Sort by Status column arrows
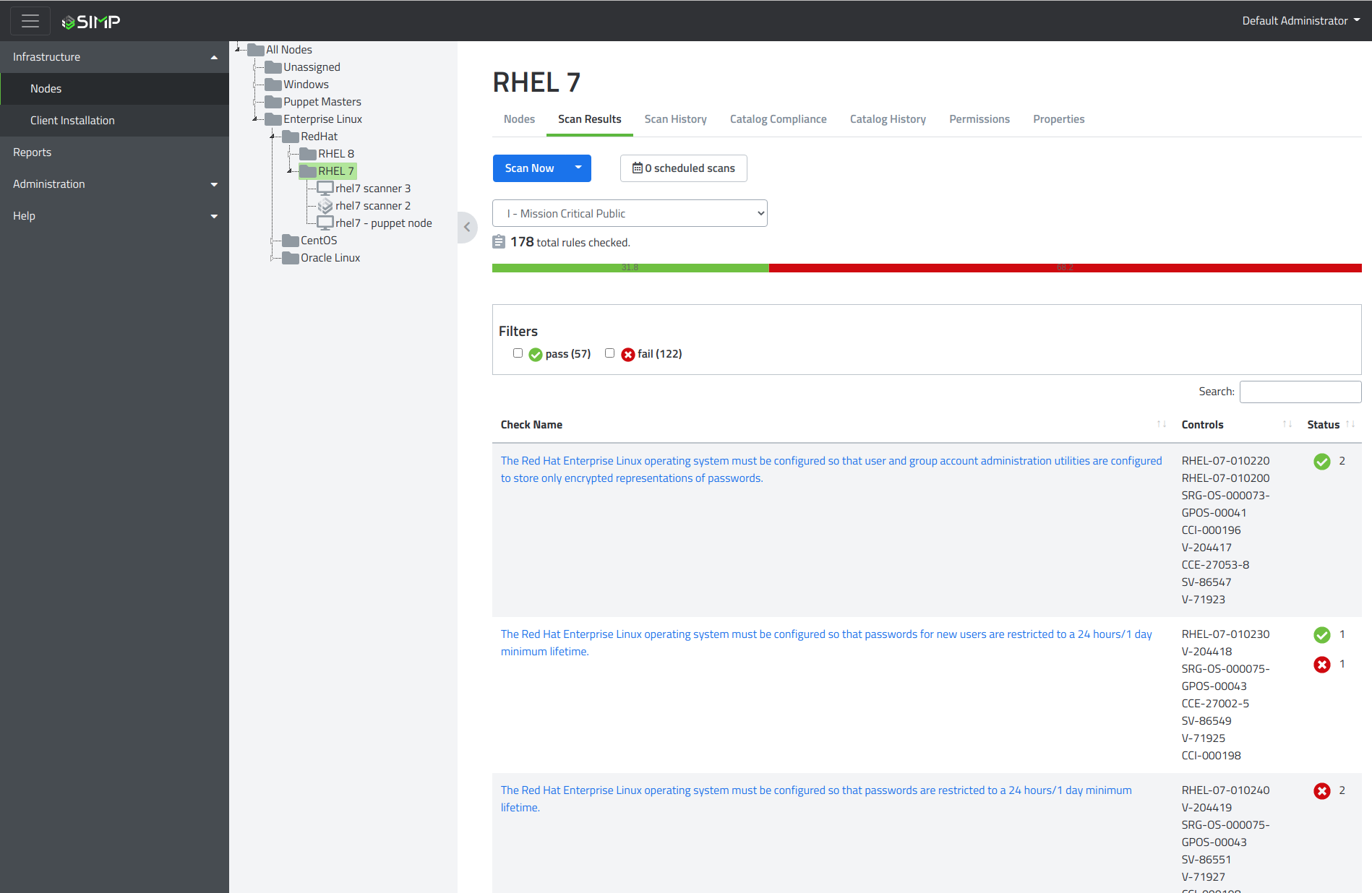The width and height of the screenshot is (1372, 893). [1350, 425]
